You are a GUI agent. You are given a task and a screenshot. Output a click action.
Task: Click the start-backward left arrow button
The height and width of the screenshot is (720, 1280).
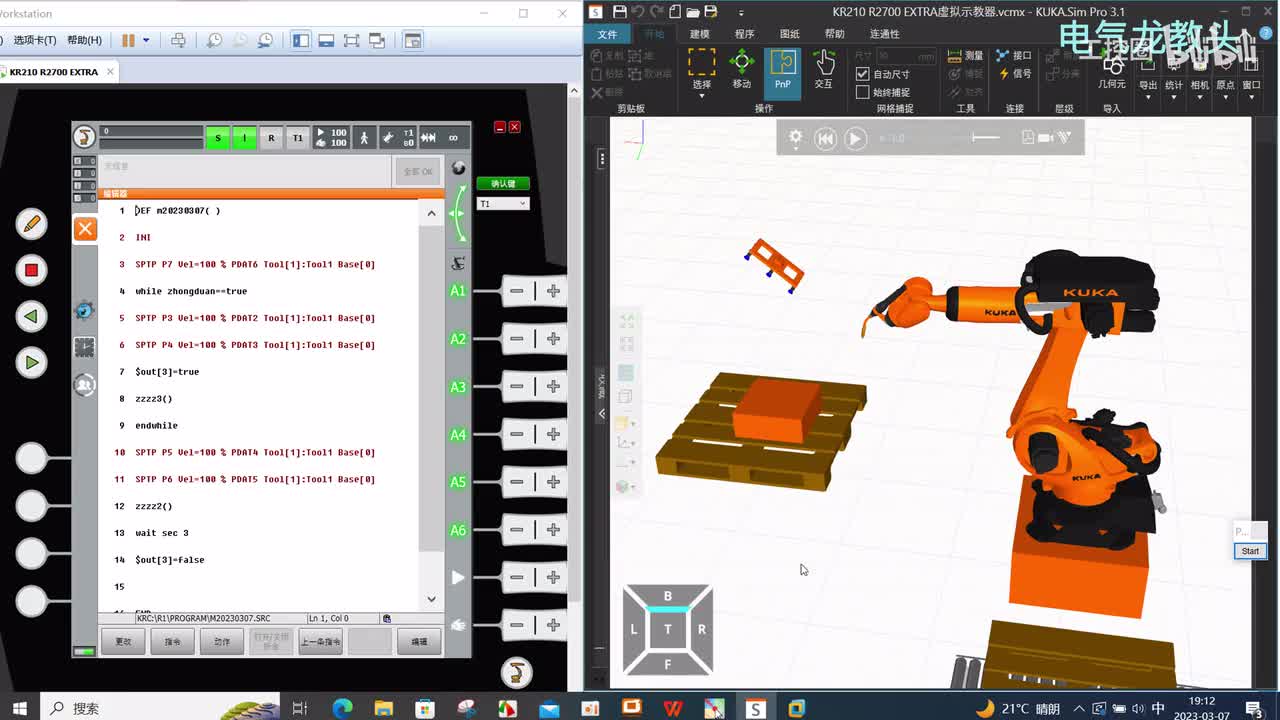31,317
